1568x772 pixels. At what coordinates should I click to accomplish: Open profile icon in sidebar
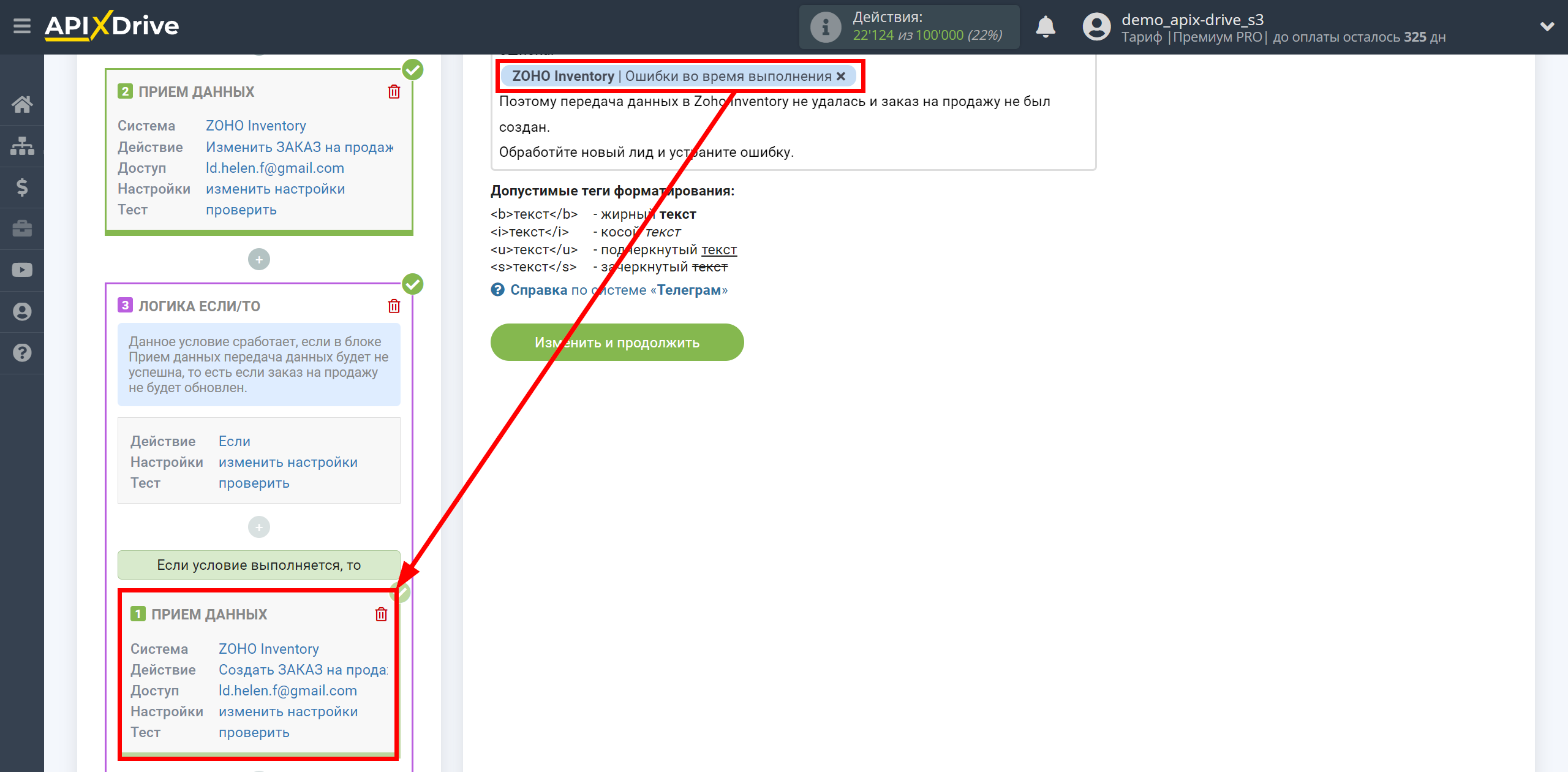point(22,311)
